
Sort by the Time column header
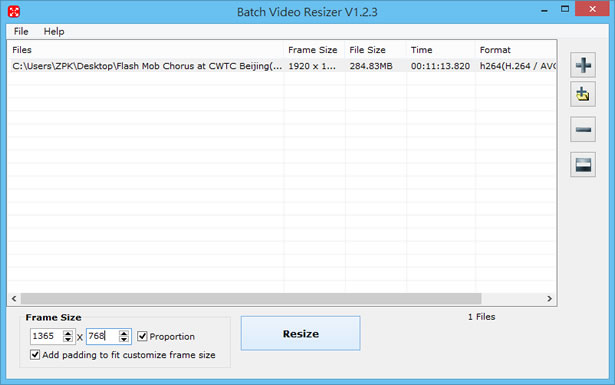tap(440, 50)
